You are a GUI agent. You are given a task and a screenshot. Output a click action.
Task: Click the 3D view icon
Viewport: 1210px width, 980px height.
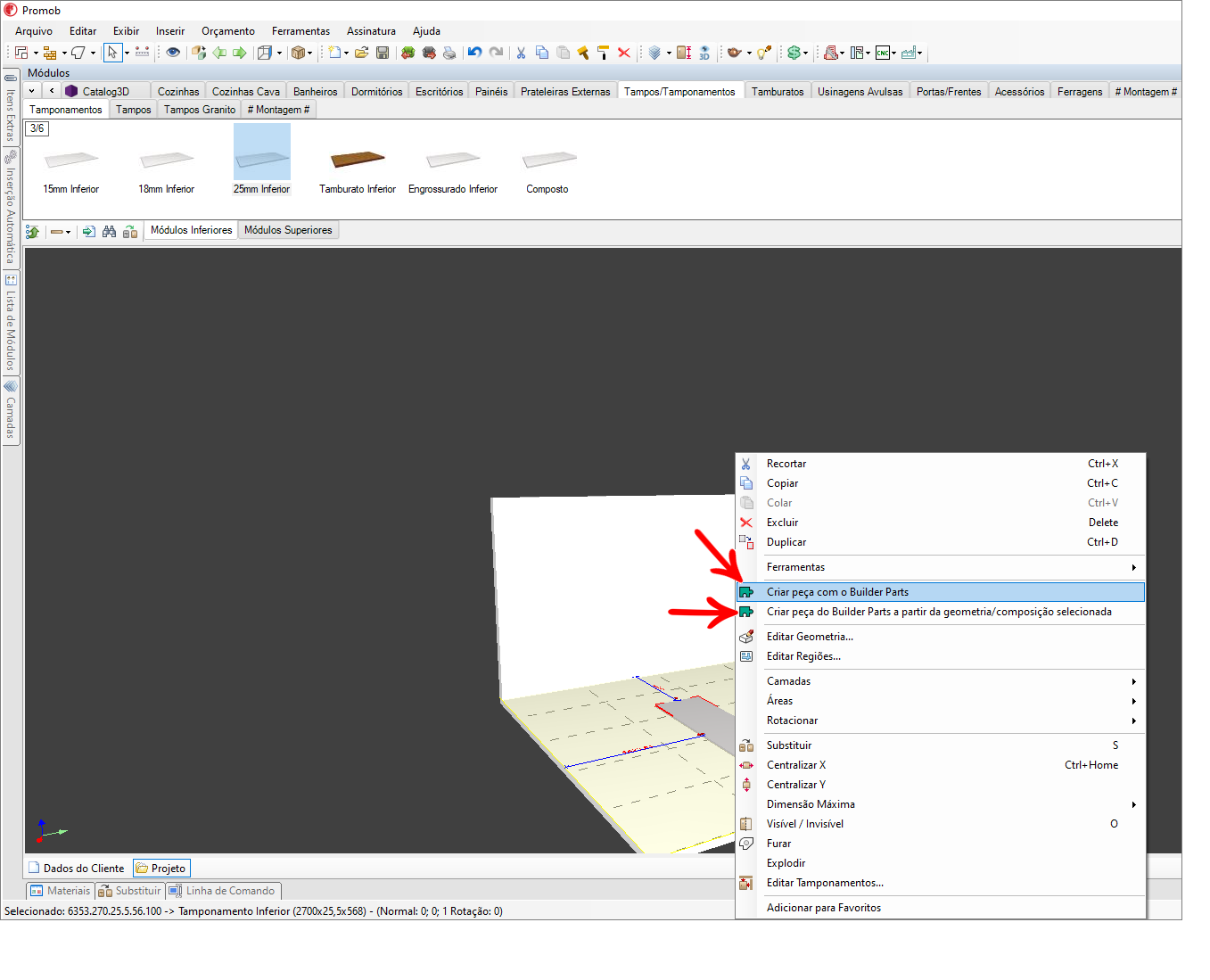(x=704, y=53)
